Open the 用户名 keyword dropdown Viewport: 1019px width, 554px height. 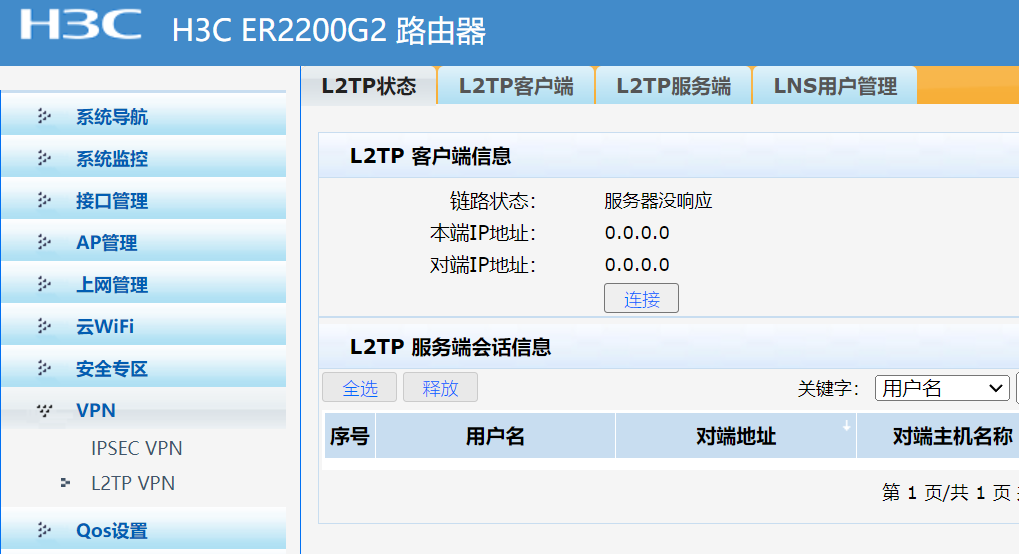pyautogui.click(x=942, y=388)
